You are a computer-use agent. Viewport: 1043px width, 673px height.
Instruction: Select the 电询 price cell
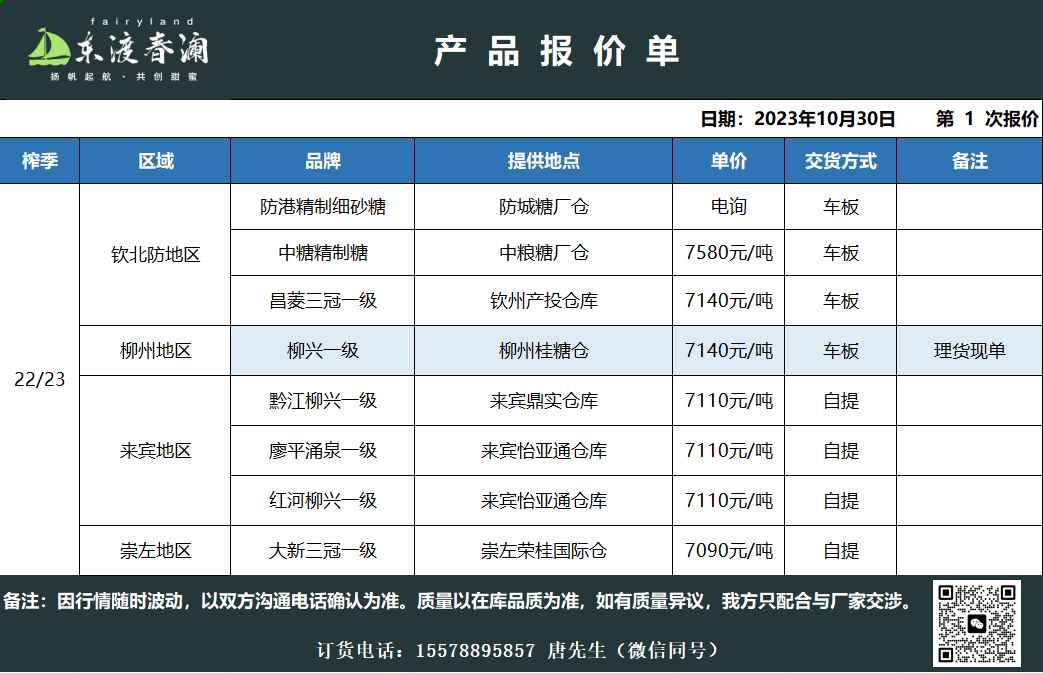[729, 207]
